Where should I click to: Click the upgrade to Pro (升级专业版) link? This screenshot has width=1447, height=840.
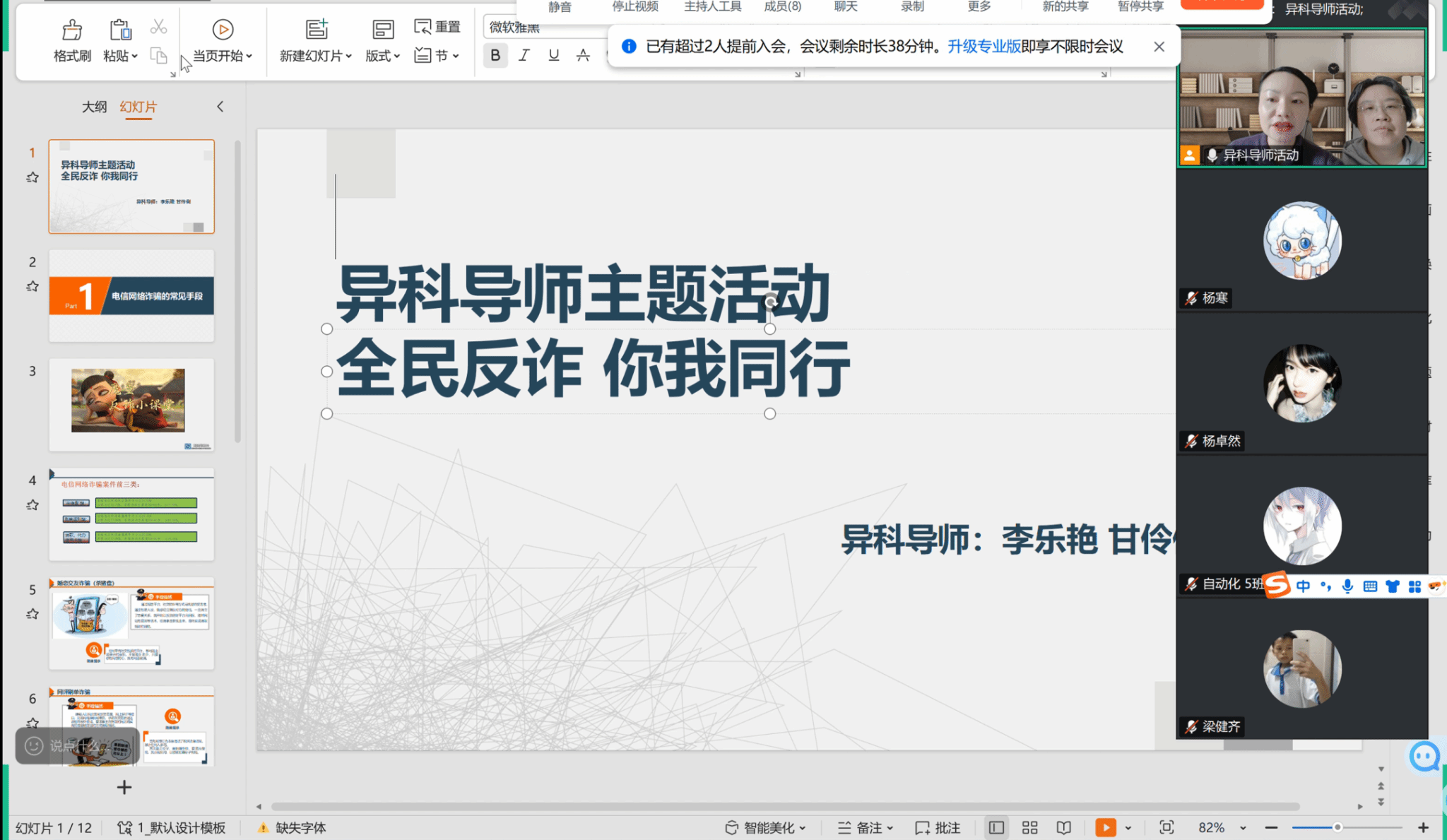(x=984, y=47)
